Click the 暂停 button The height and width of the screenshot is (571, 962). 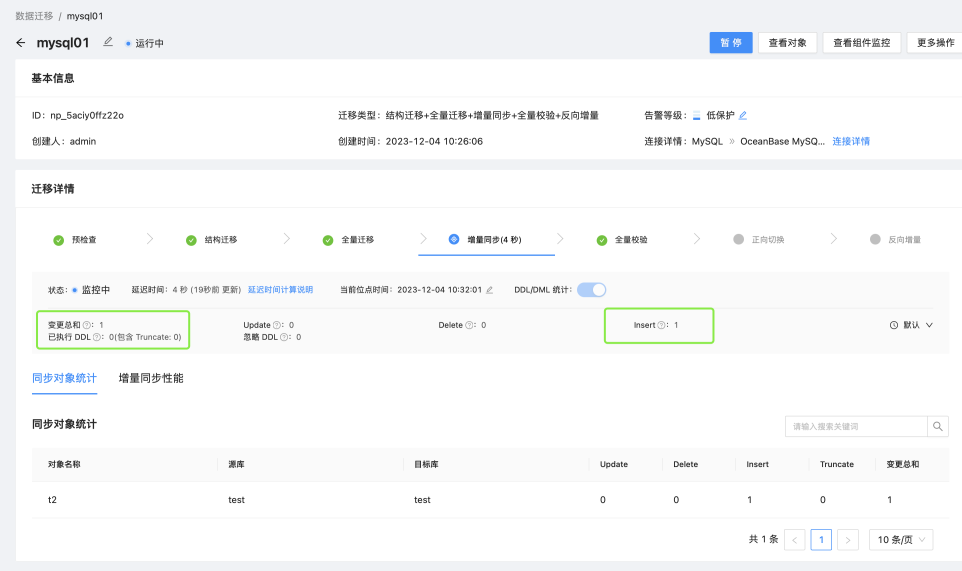point(731,43)
